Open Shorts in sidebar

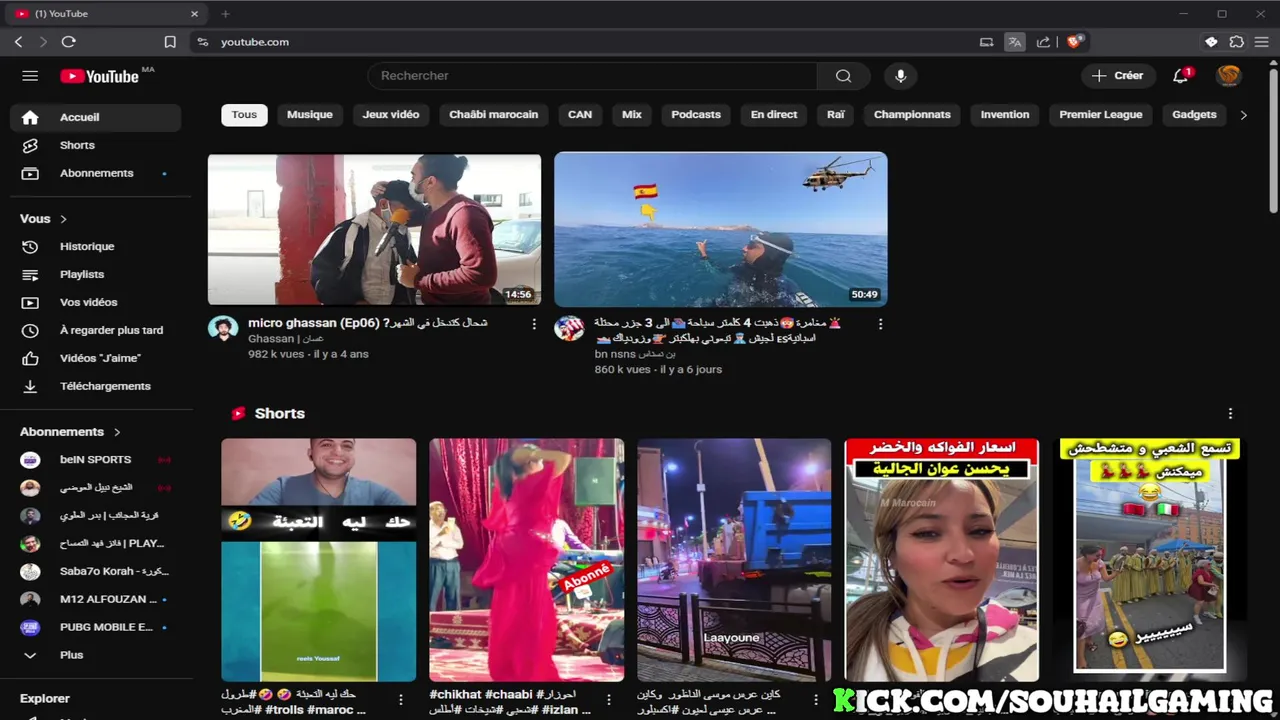(x=95, y=145)
